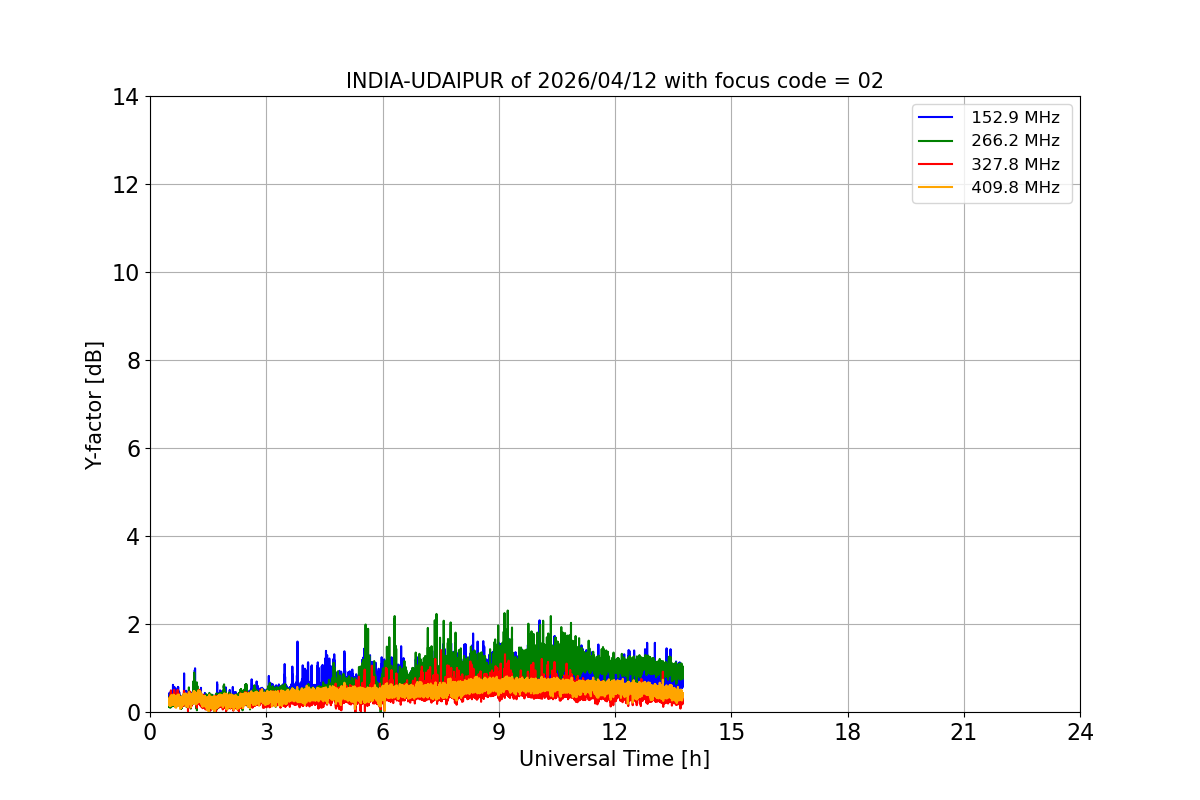Screen dimensions: 1200x800
Task: Click the red 327.8 MHz legend line
Action: pos(936,164)
